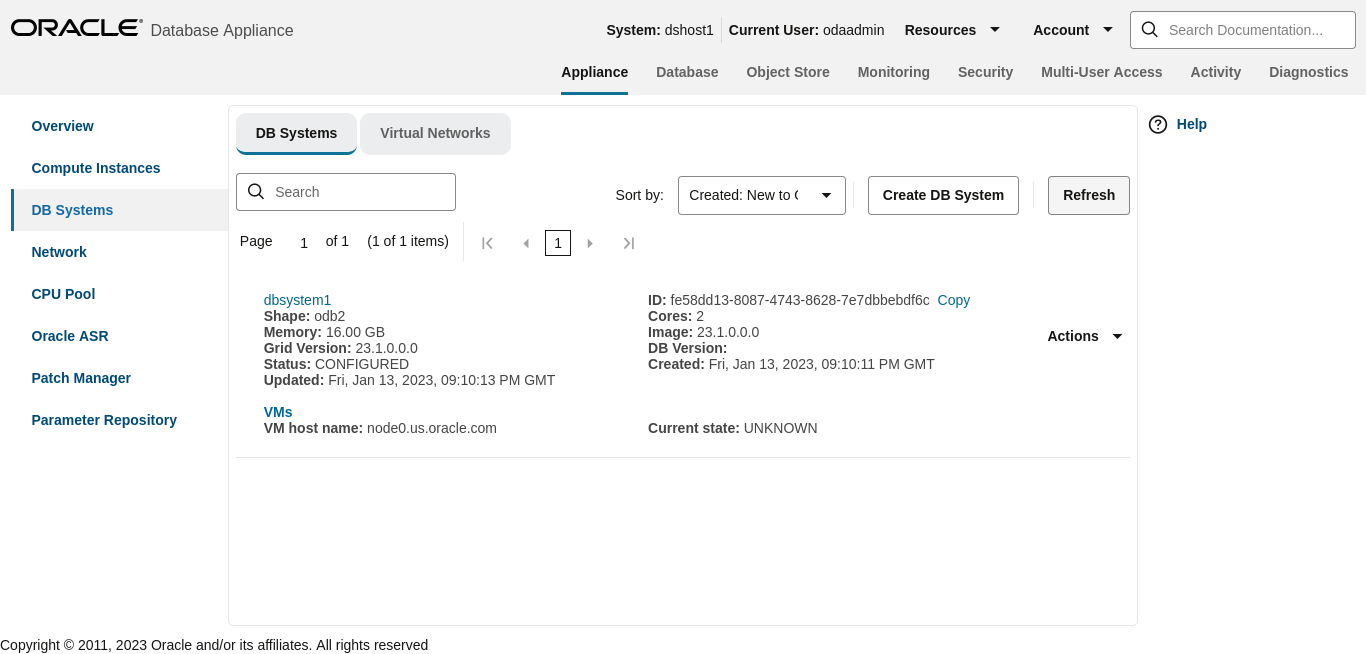This screenshot has width=1366, height=654.
Task: Click the Help link
Action: pyautogui.click(x=1191, y=124)
